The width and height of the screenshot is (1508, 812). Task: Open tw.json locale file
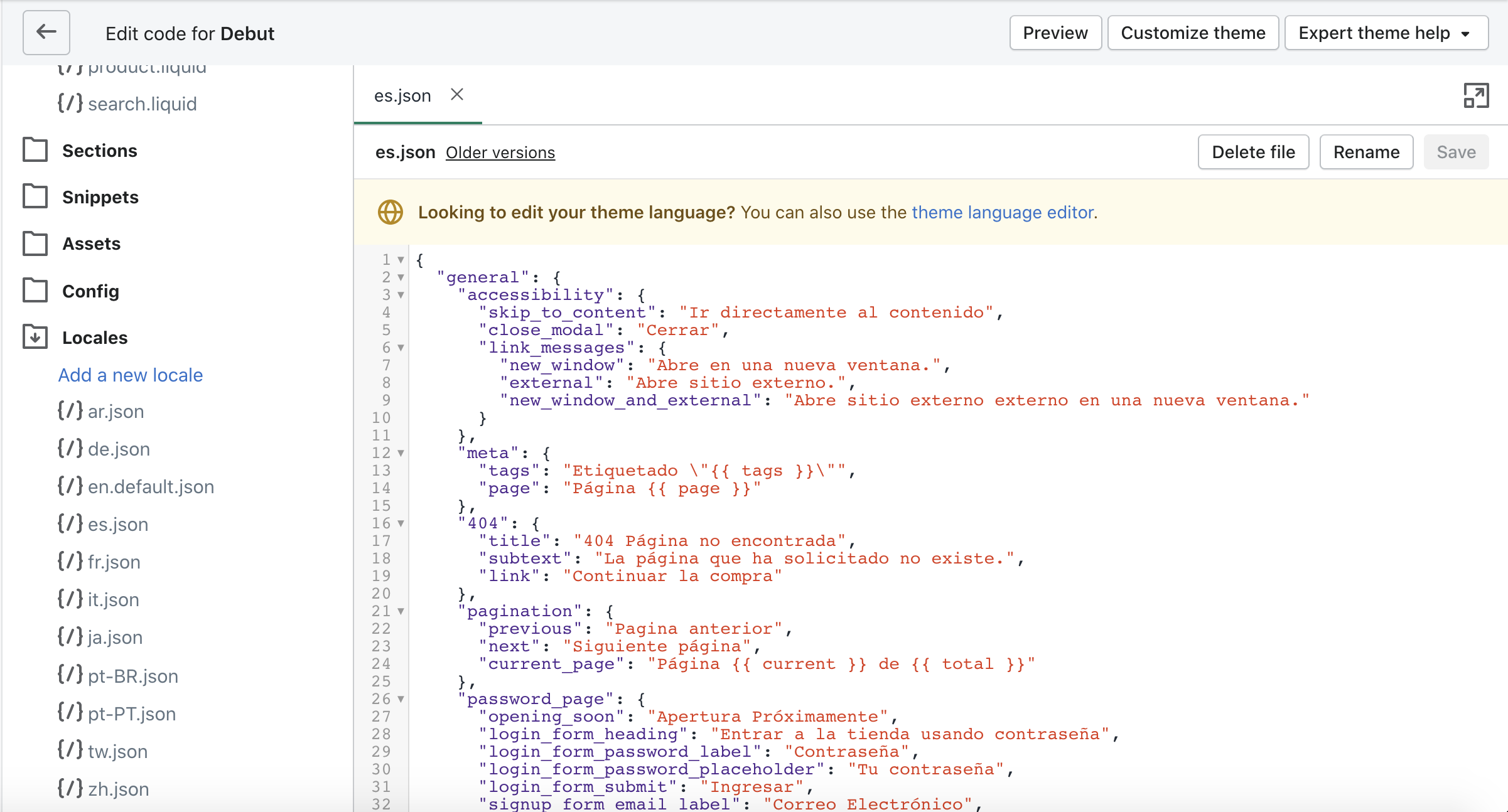tap(117, 751)
